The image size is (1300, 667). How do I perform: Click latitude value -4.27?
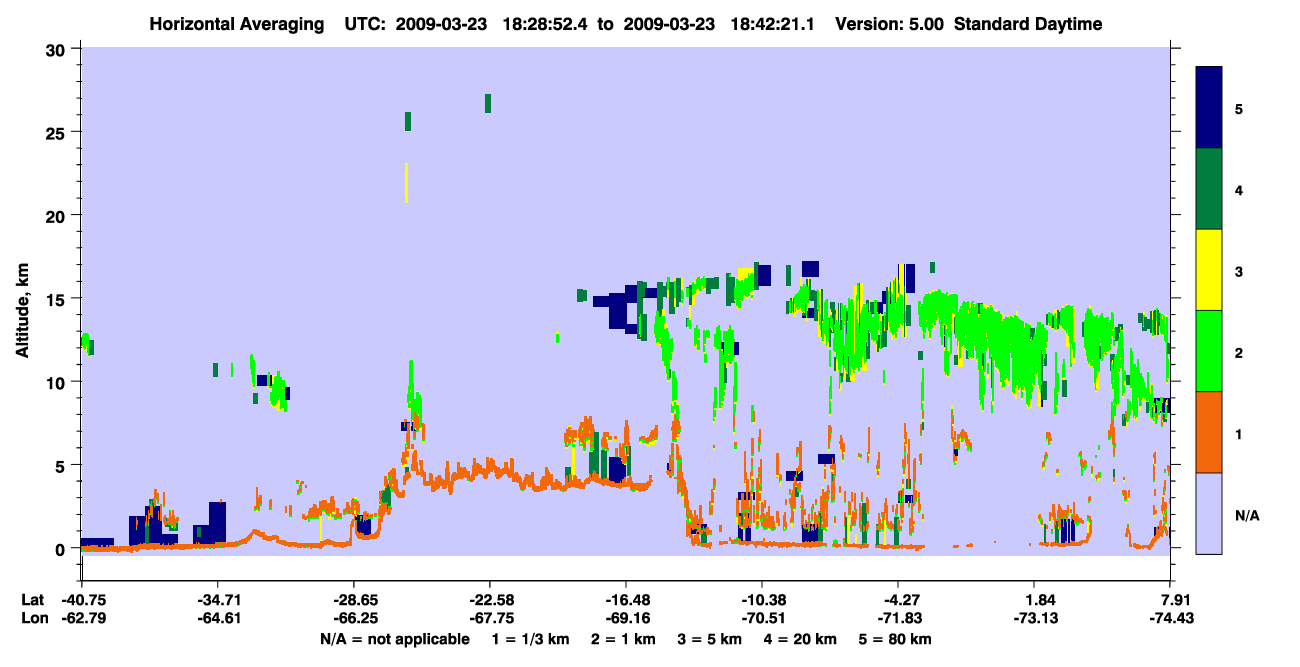[x=899, y=600]
